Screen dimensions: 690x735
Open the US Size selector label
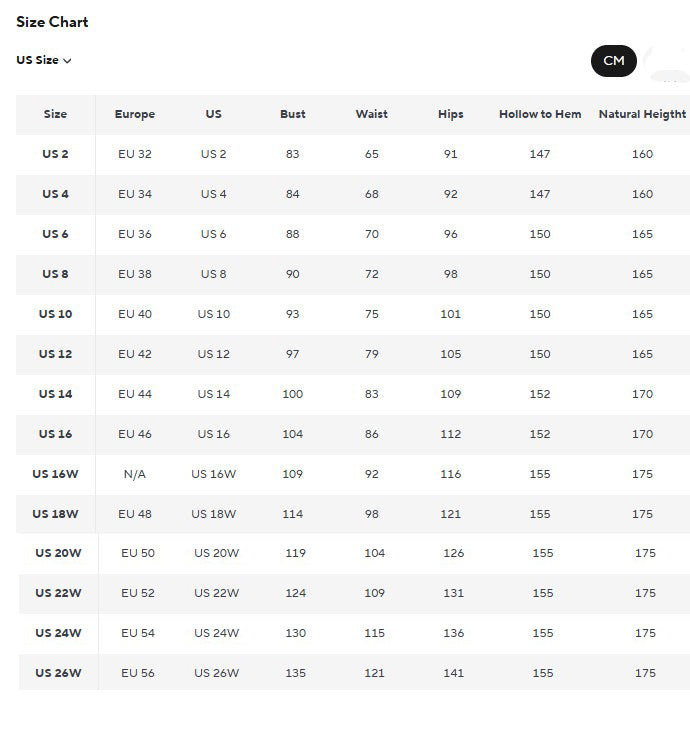coord(37,60)
